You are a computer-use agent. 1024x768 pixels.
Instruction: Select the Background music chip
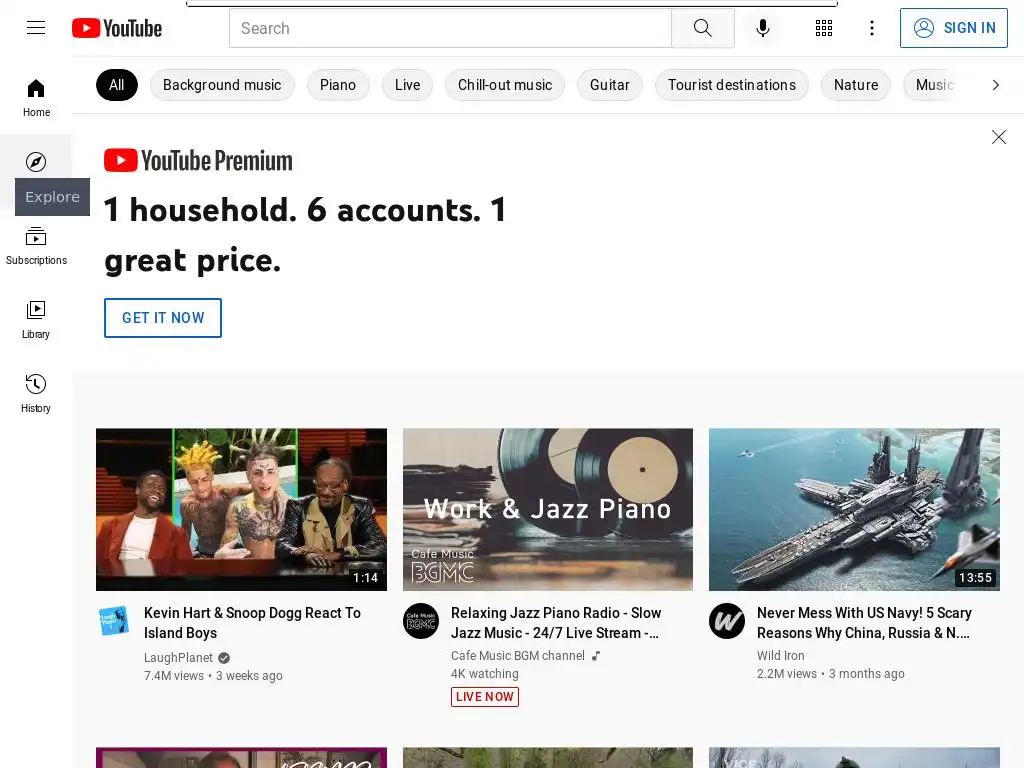(222, 85)
